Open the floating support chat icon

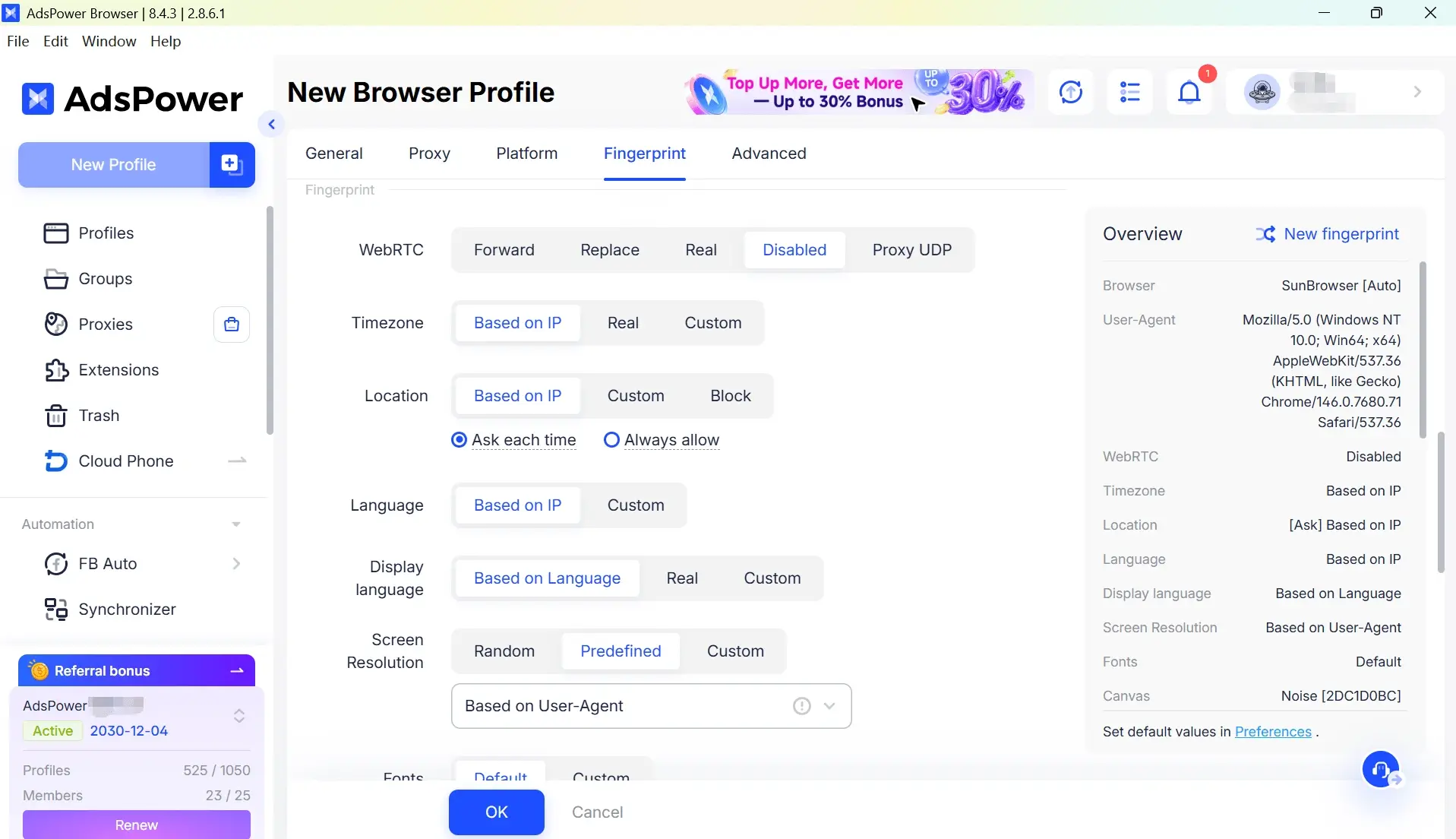click(x=1381, y=770)
